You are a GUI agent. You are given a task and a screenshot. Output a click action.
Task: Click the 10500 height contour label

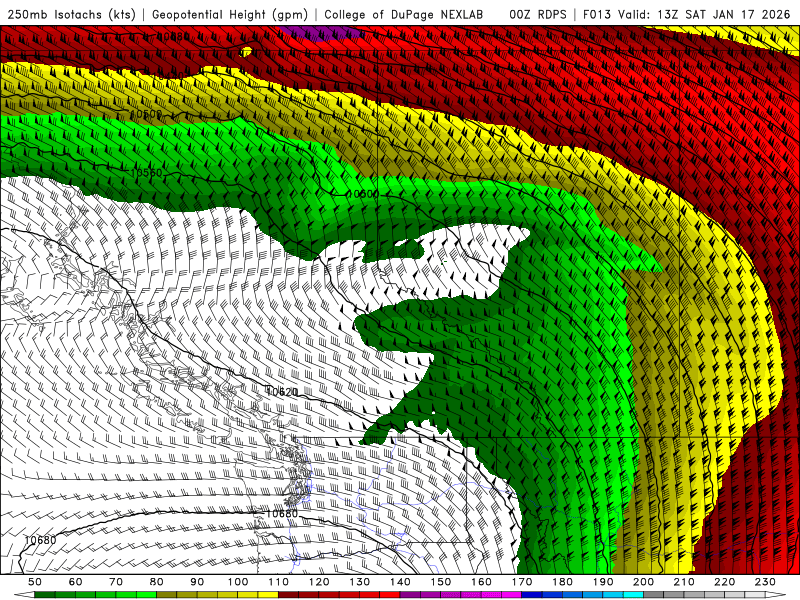coord(146,114)
